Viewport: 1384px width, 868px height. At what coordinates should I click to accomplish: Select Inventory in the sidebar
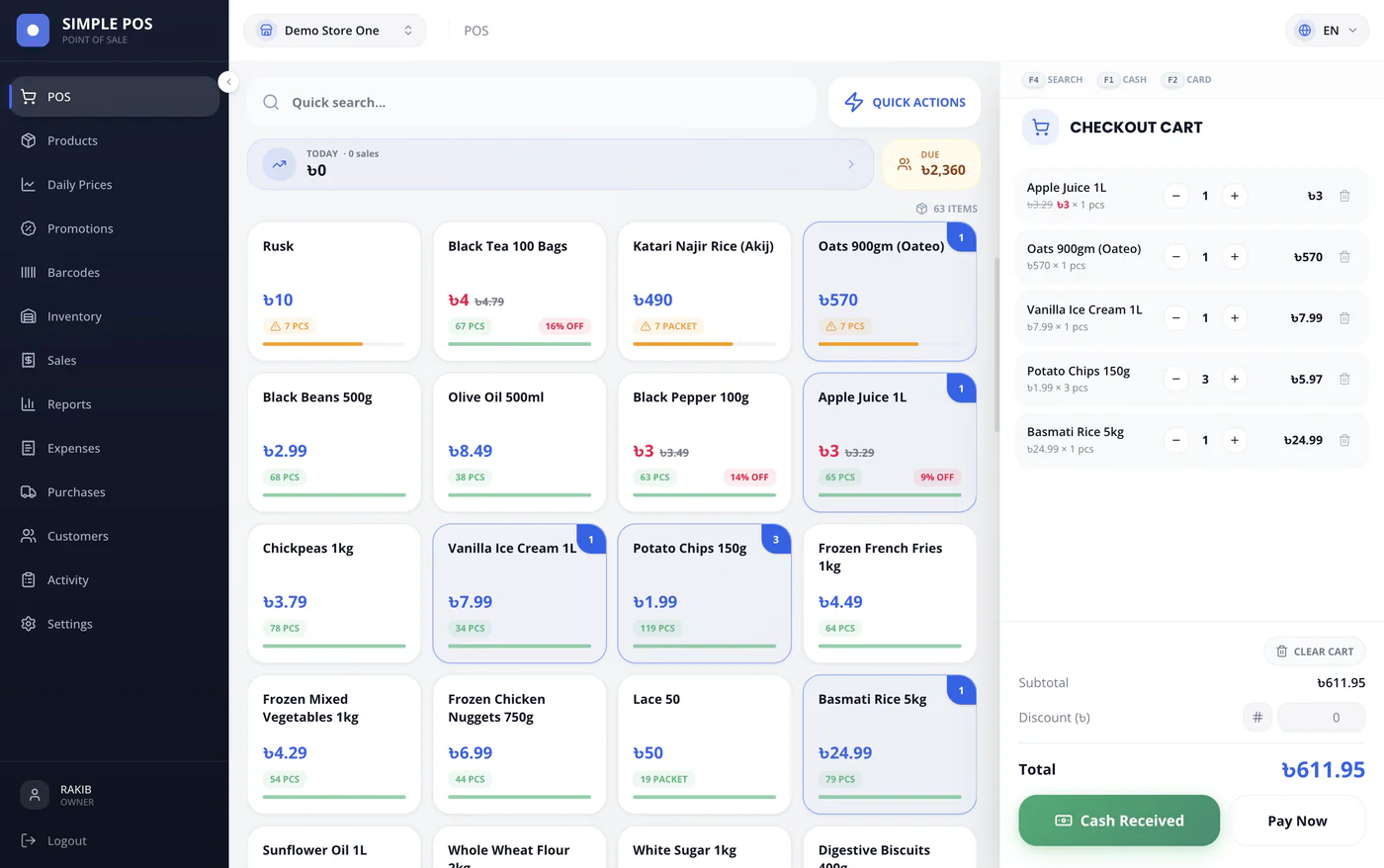coord(115,316)
